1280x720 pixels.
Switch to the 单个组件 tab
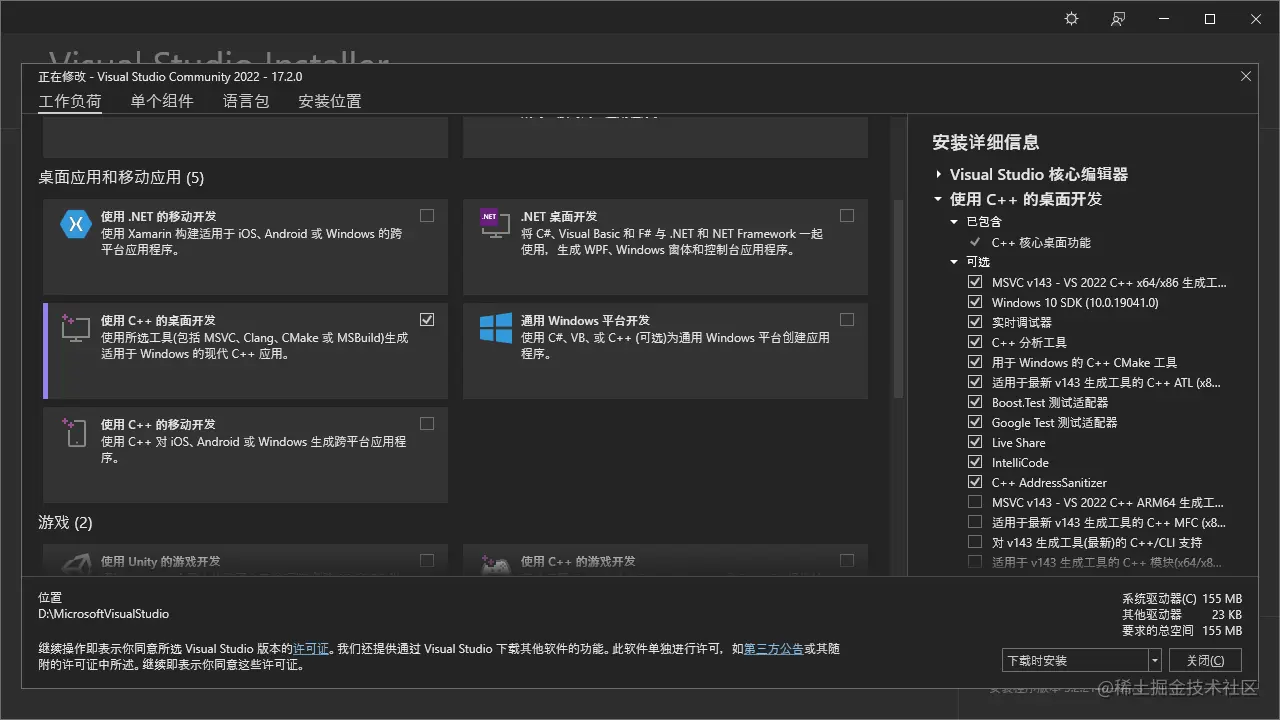point(162,101)
